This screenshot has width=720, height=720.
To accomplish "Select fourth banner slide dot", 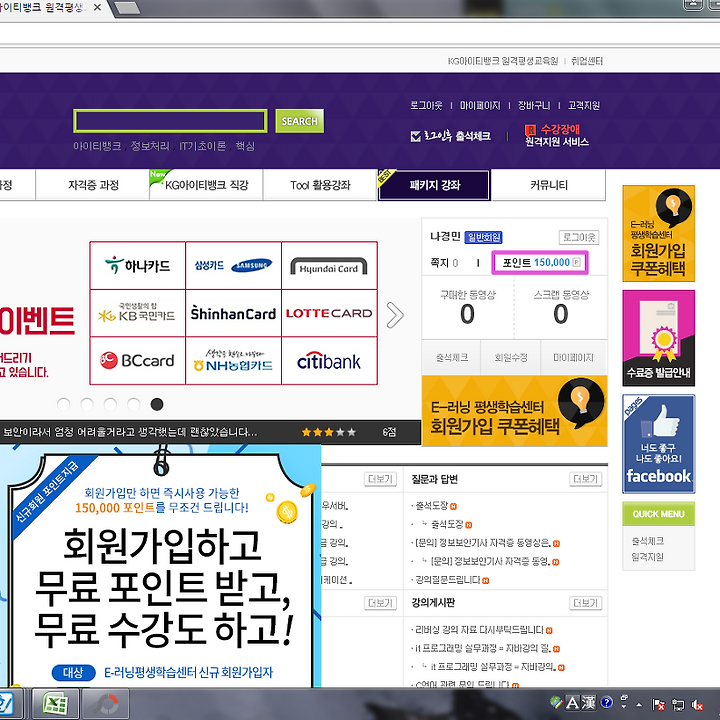I will 134,404.
